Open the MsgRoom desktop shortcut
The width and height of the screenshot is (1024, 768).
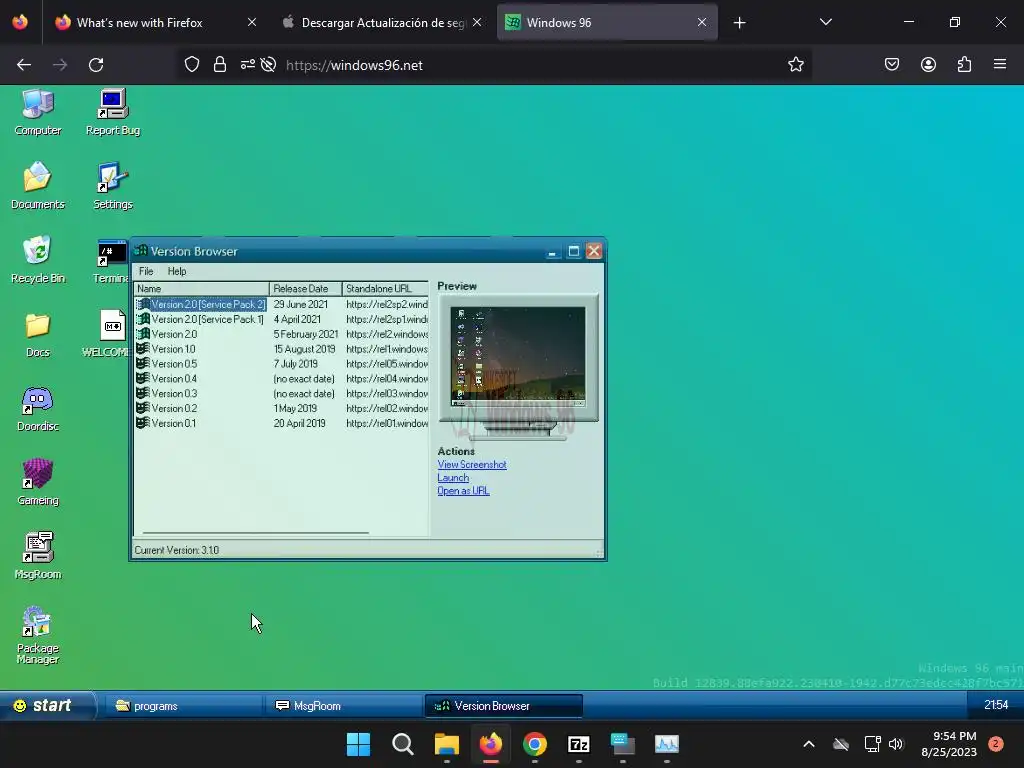coord(38,556)
